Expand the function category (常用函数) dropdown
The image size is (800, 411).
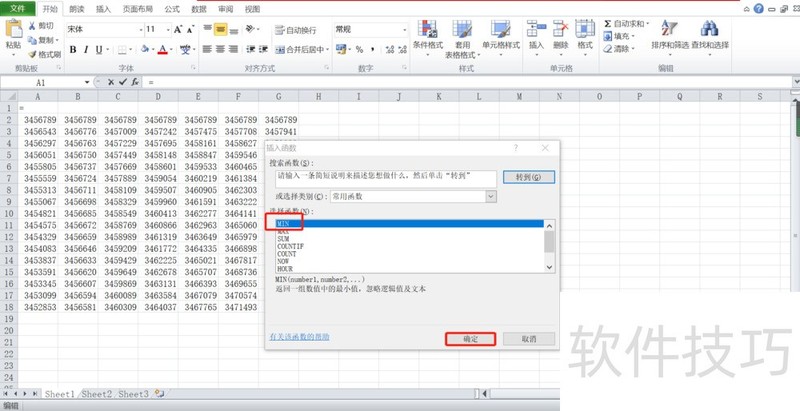[491, 197]
